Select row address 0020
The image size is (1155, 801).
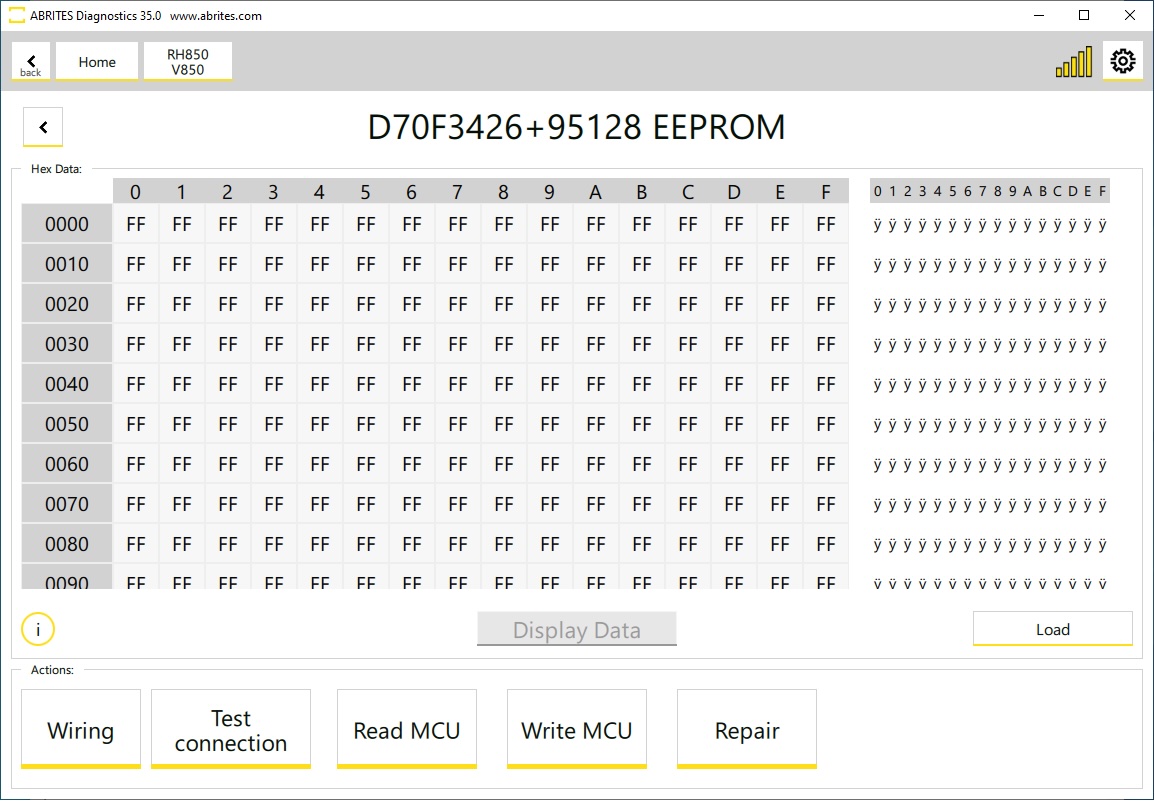(x=67, y=304)
